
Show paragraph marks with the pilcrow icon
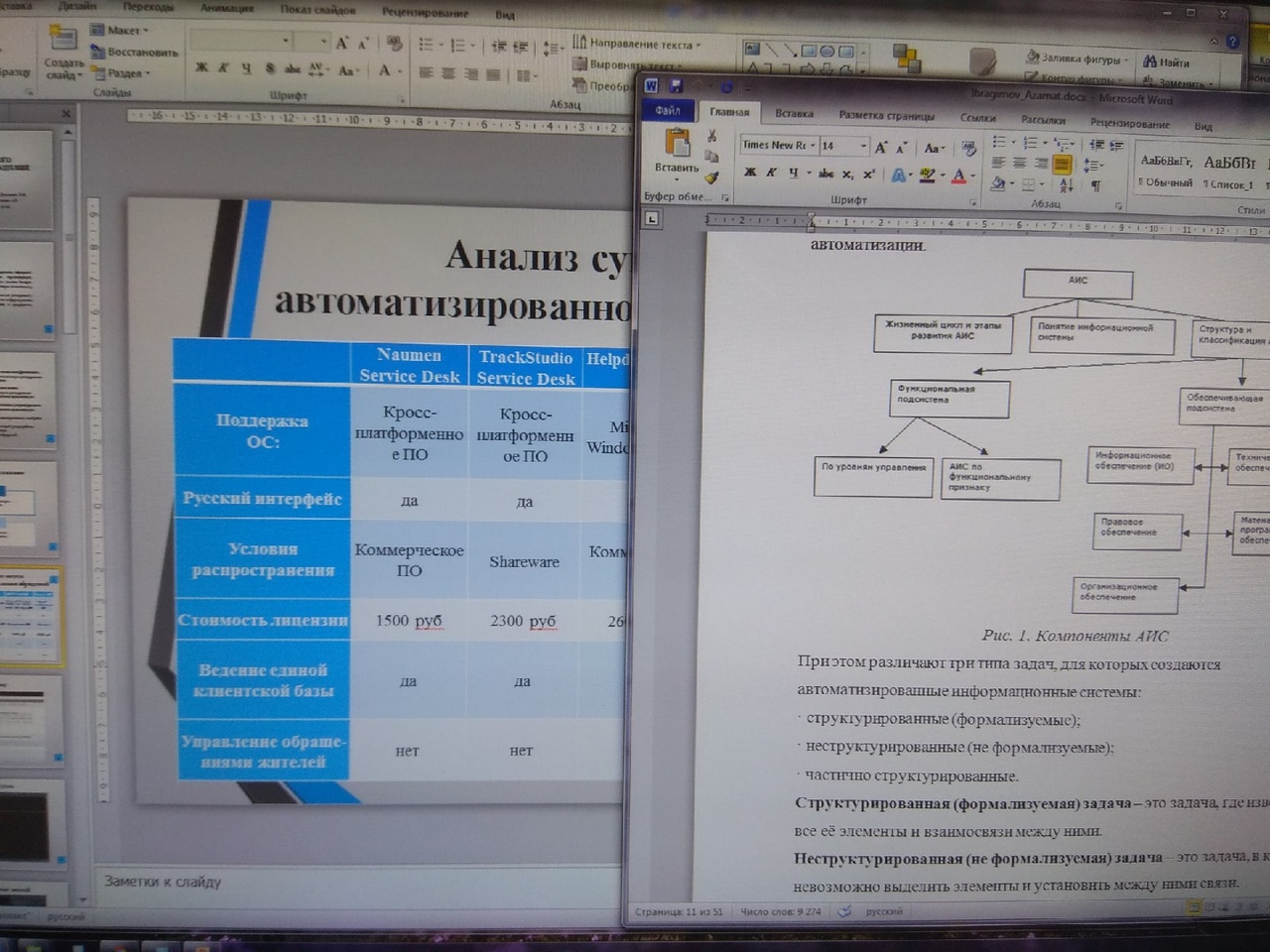(x=1095, y=185)
